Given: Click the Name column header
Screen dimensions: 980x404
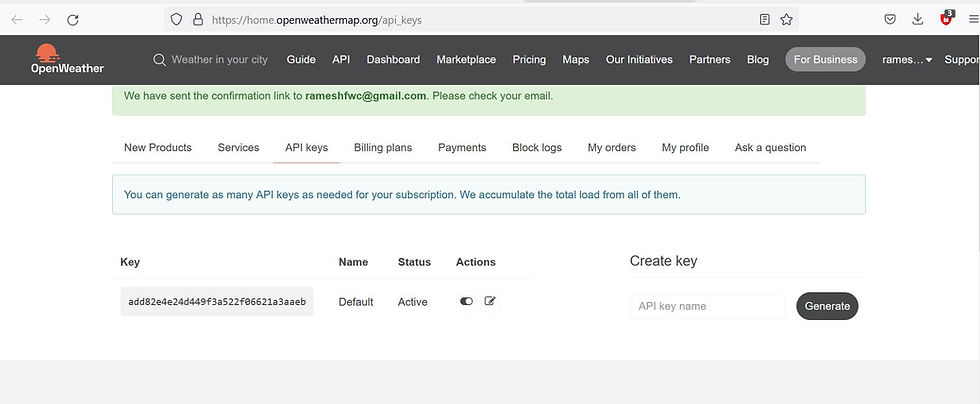Looking at the screenshot, I should click(353, 262).
